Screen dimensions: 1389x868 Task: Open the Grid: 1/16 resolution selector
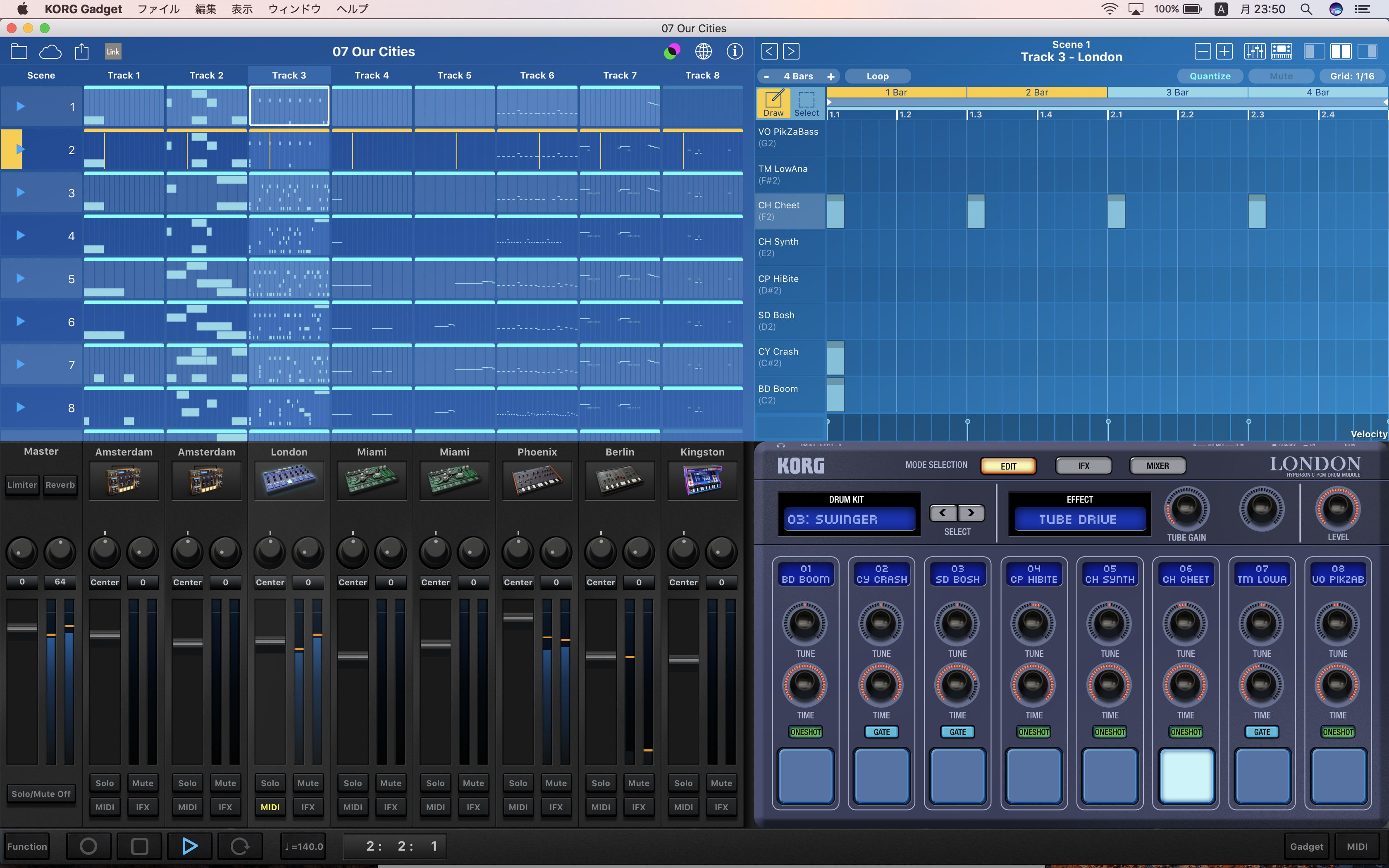(x=1352, y=76)
